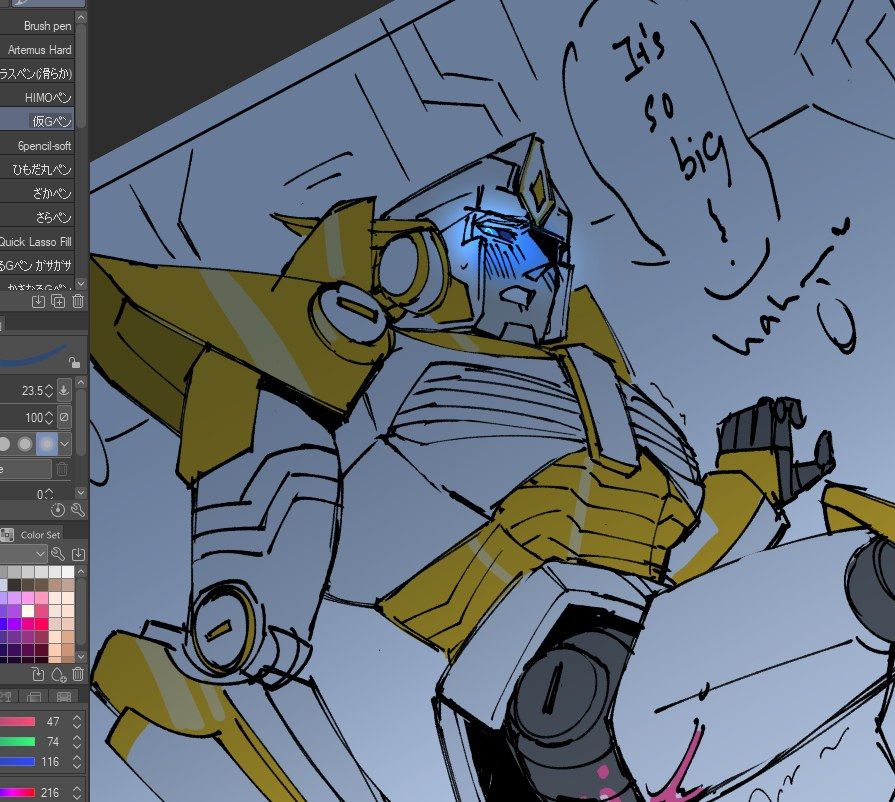Adjust brush size with the 23.5 stepper
This screenshot has width=895, height=802.
pyautogui.click(x=49, y=390)
